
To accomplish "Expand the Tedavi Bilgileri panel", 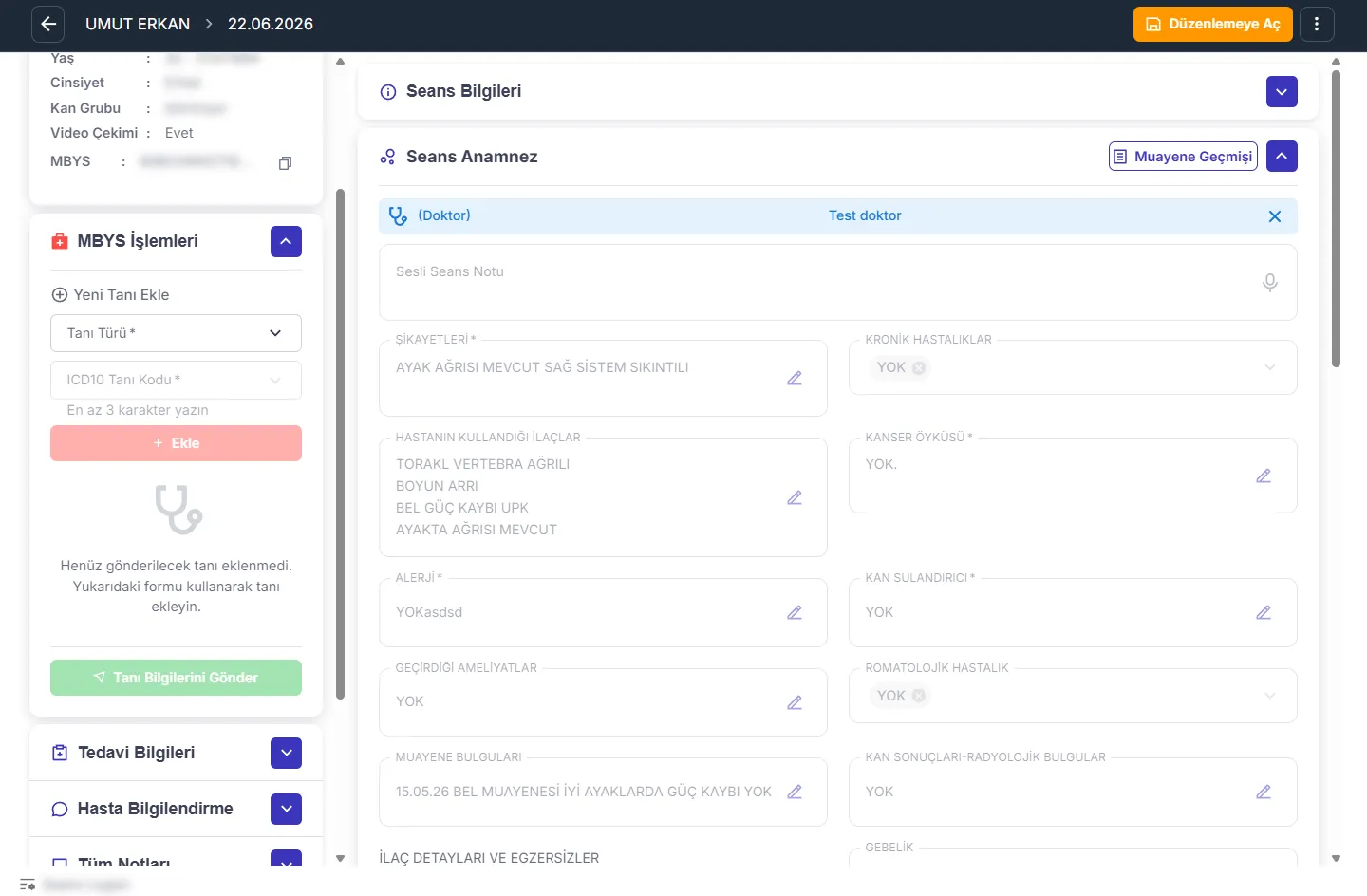I will coord(286,753).
